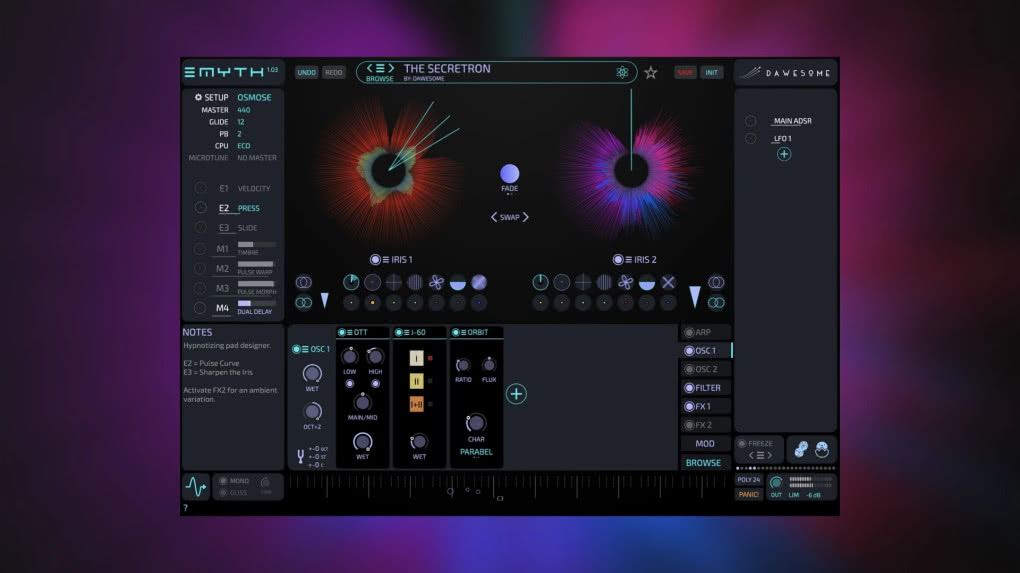The image size is (1020, 573).
Task: Click the SAVE preset button
Action: click(x=685, y=72)
